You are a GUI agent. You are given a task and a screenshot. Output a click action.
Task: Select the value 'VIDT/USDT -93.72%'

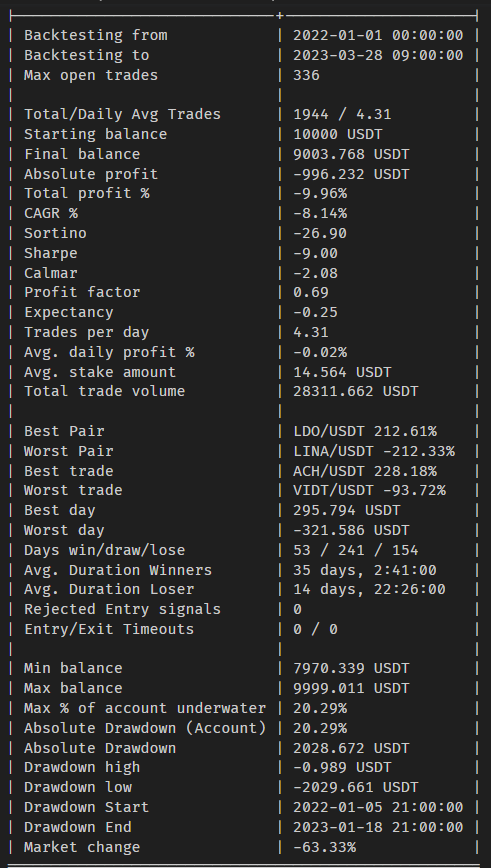[369, 490]
